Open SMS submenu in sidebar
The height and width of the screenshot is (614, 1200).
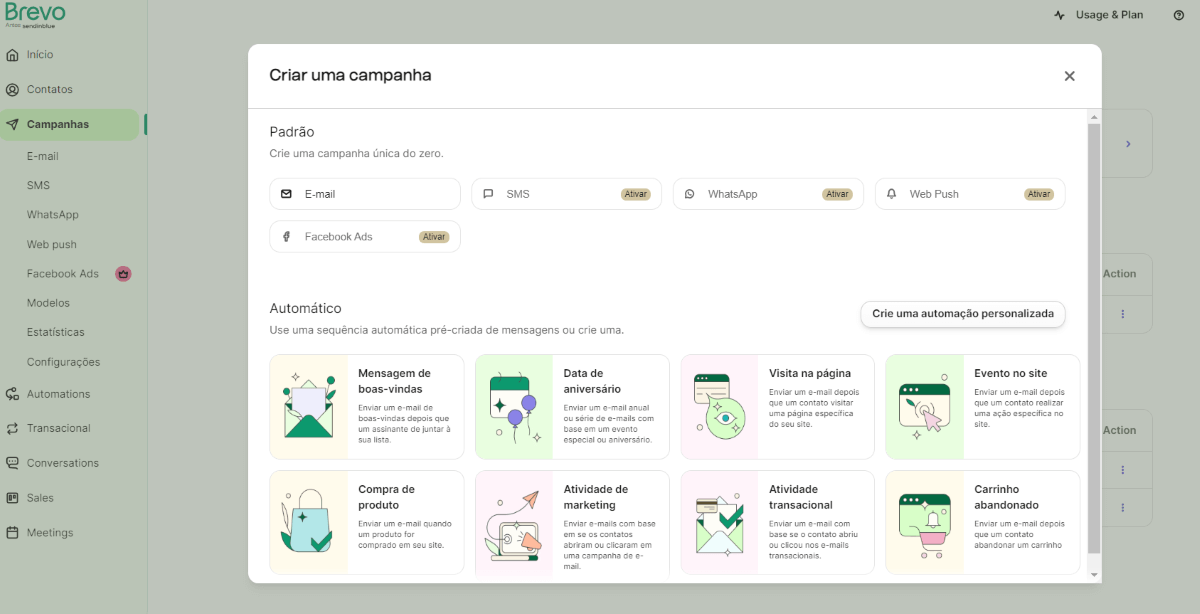click(x=38, y=185)
